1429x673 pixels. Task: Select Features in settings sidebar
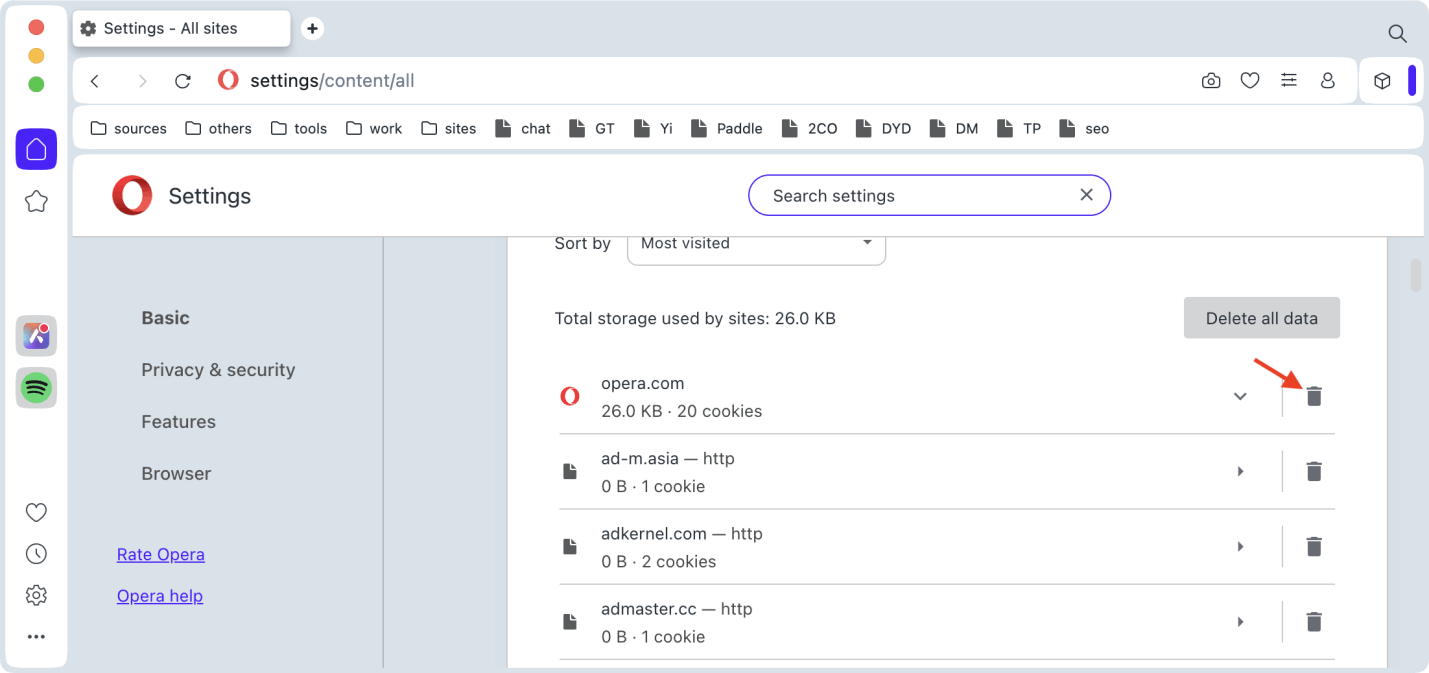178,422
